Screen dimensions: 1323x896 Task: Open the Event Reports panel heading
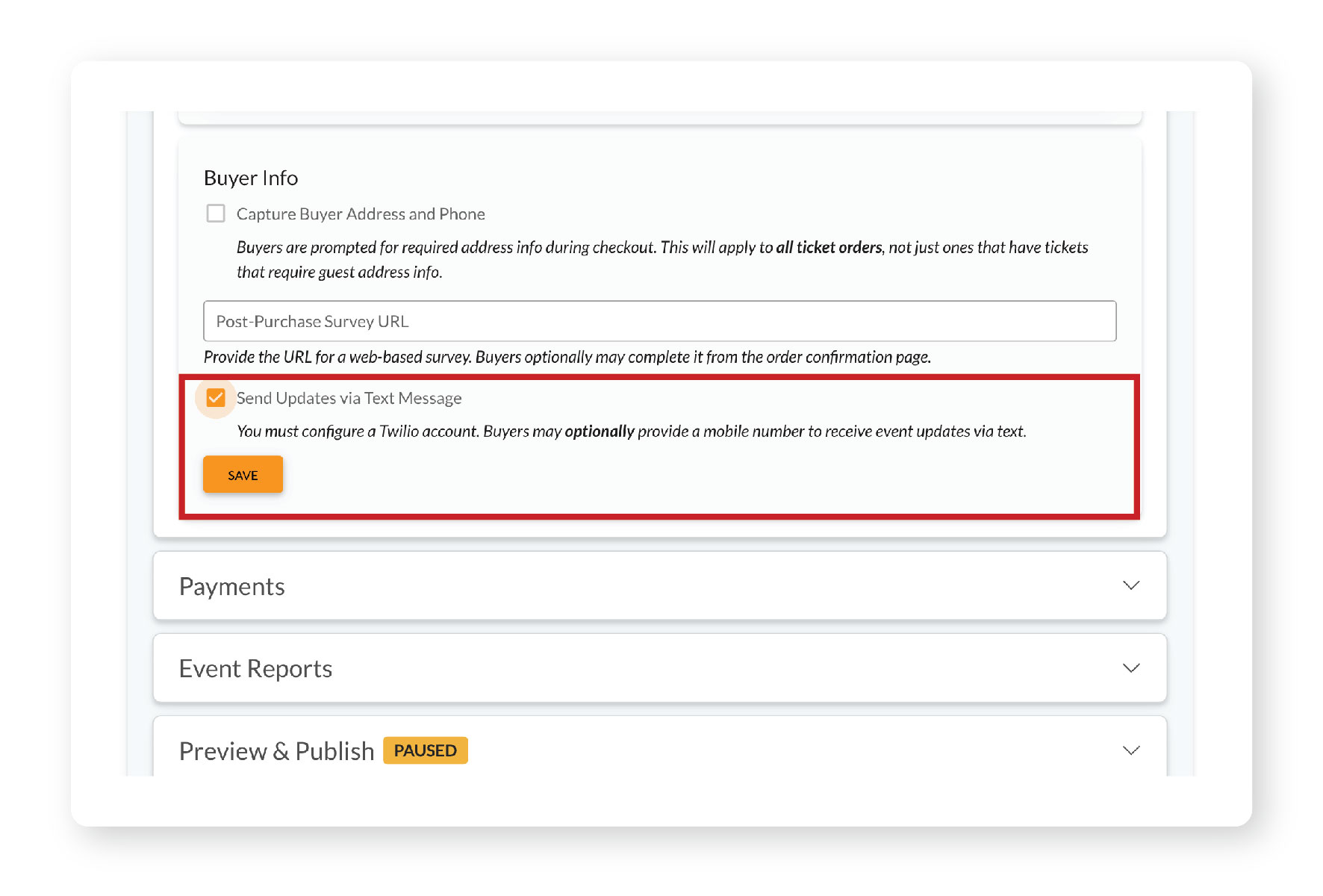(256, 669)
